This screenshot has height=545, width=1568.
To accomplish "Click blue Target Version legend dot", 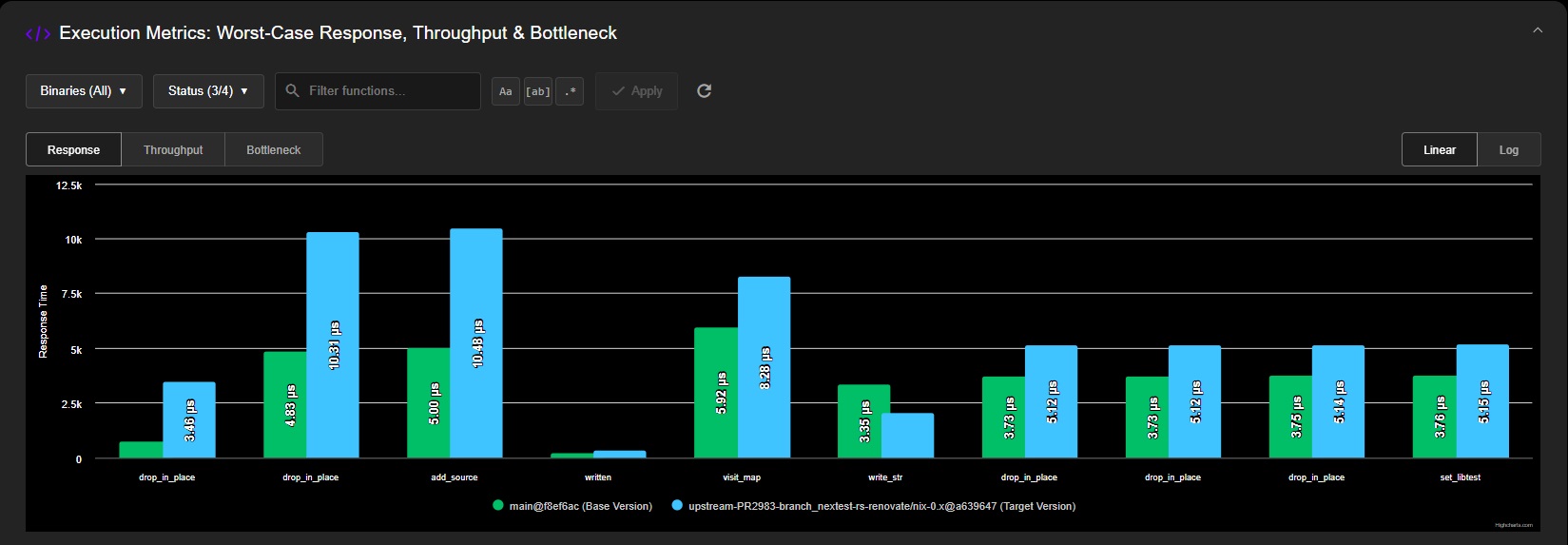I will [677, 506].
